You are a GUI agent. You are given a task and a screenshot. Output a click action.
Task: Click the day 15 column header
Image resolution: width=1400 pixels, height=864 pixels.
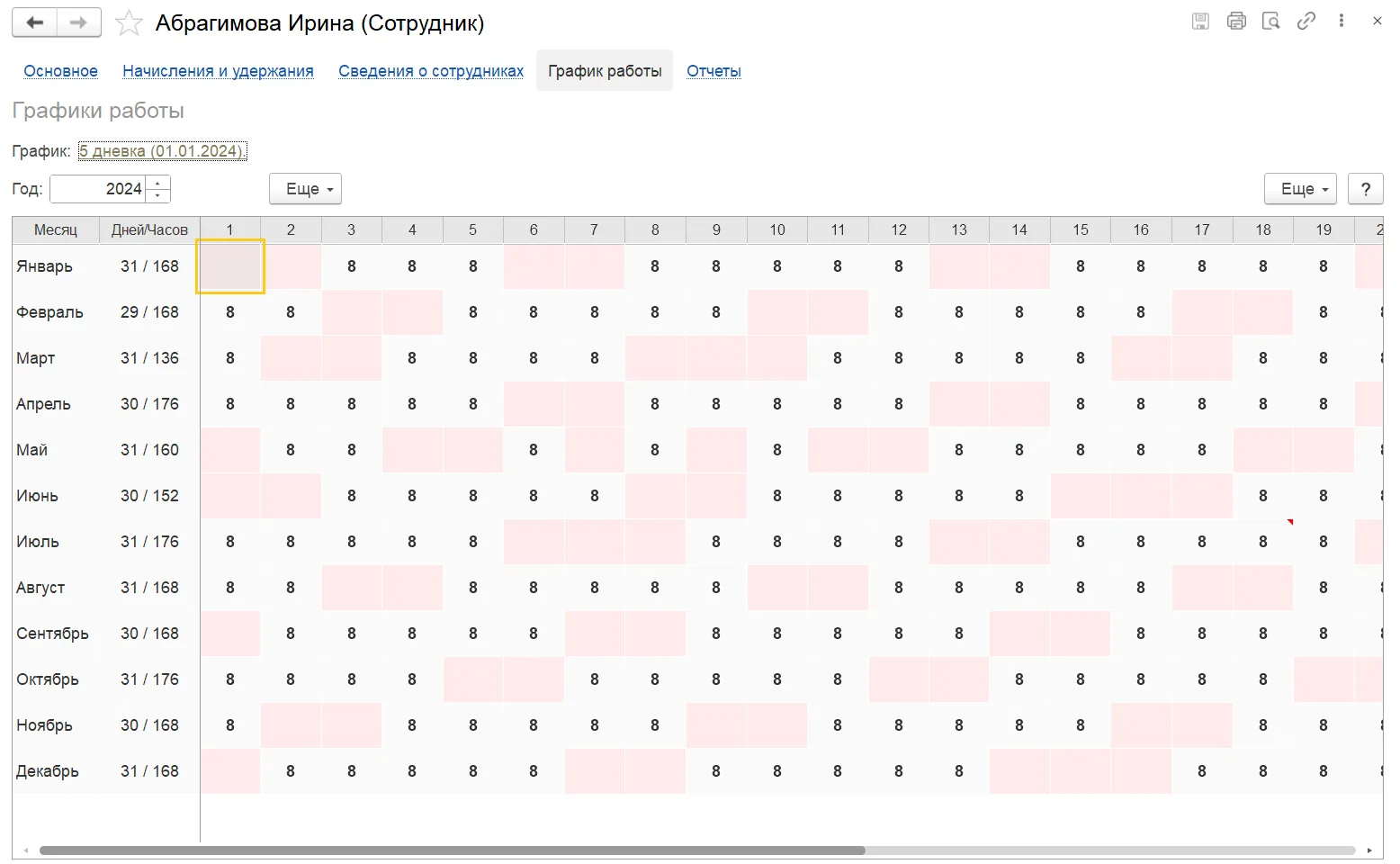coord(1081,230)
